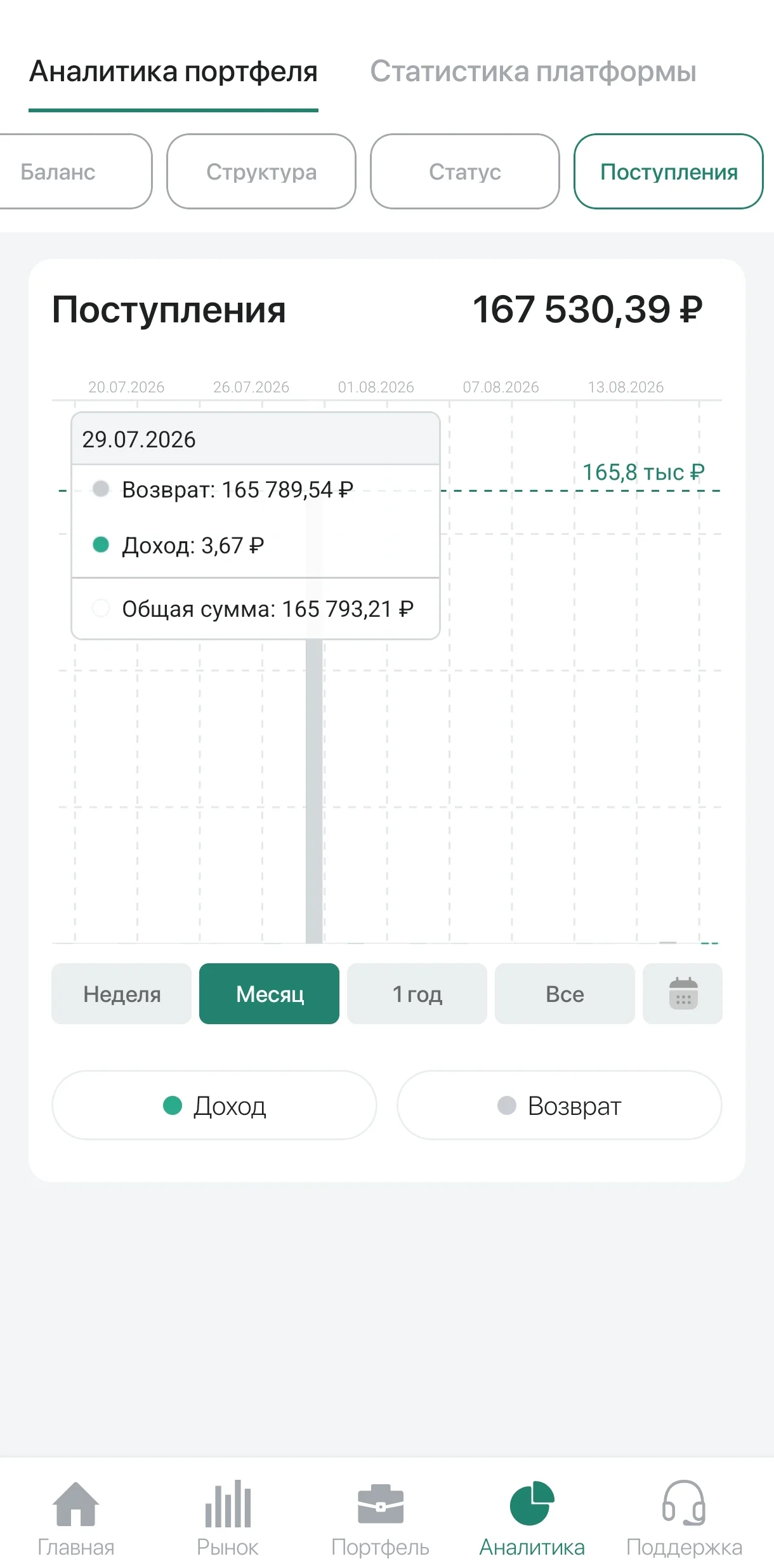
Task: Select the 1 год period
Action: coord(417,993)
